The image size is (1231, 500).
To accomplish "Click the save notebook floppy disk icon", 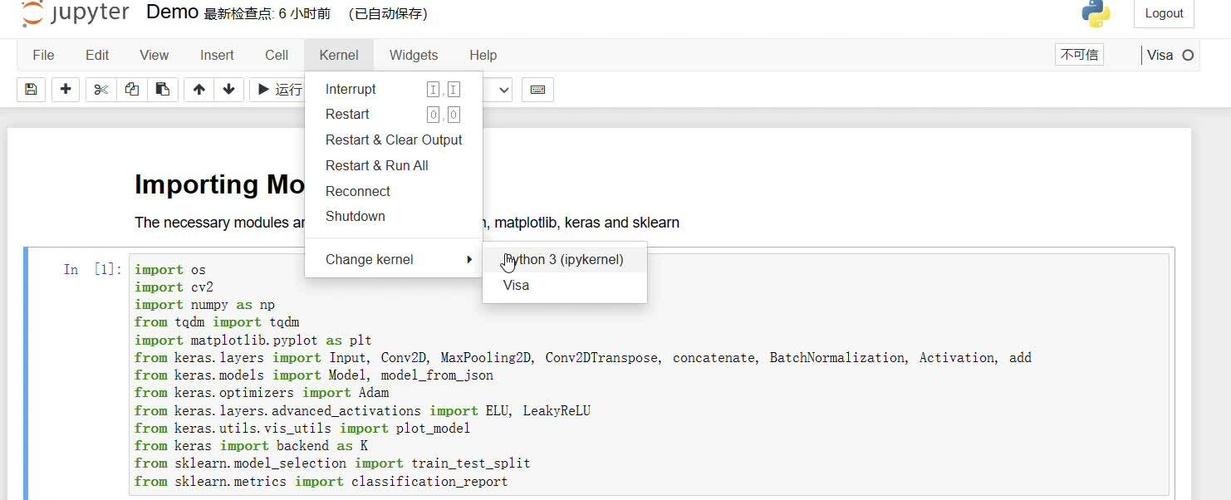I will click(31, 89).
